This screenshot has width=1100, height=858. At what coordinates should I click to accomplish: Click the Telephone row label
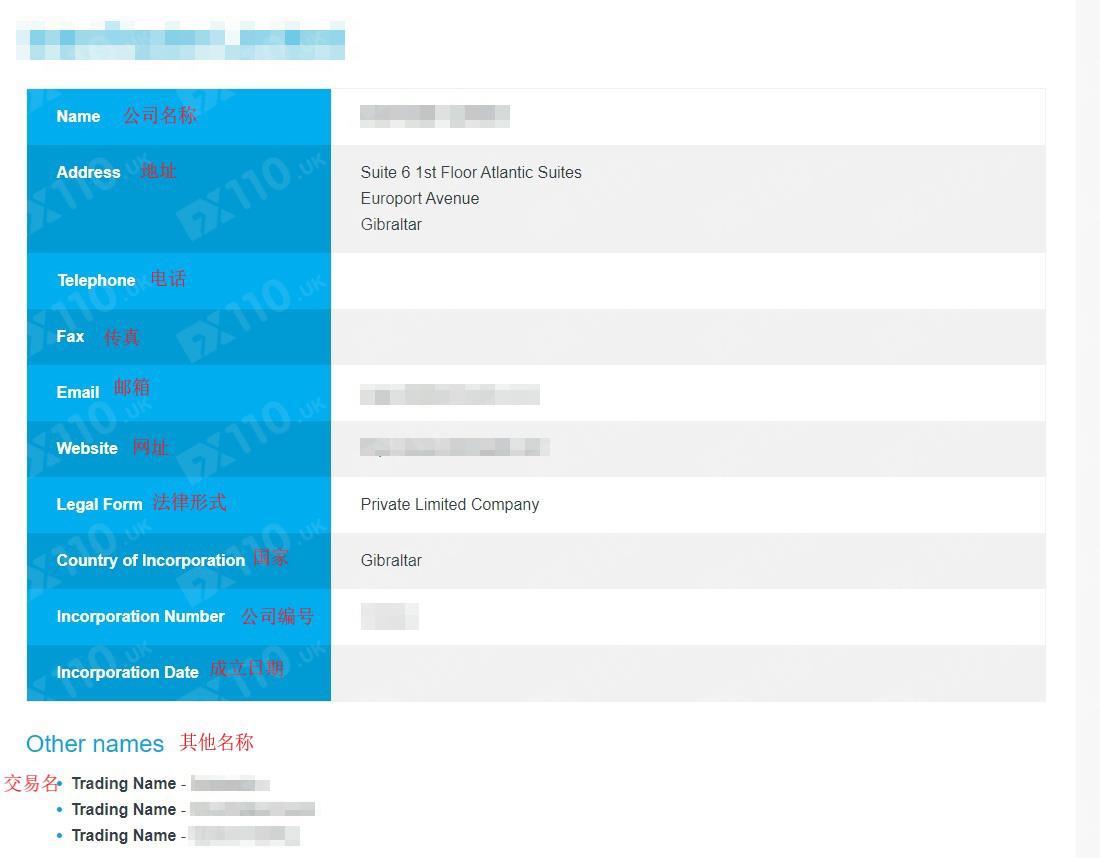[x=96, y=281]
